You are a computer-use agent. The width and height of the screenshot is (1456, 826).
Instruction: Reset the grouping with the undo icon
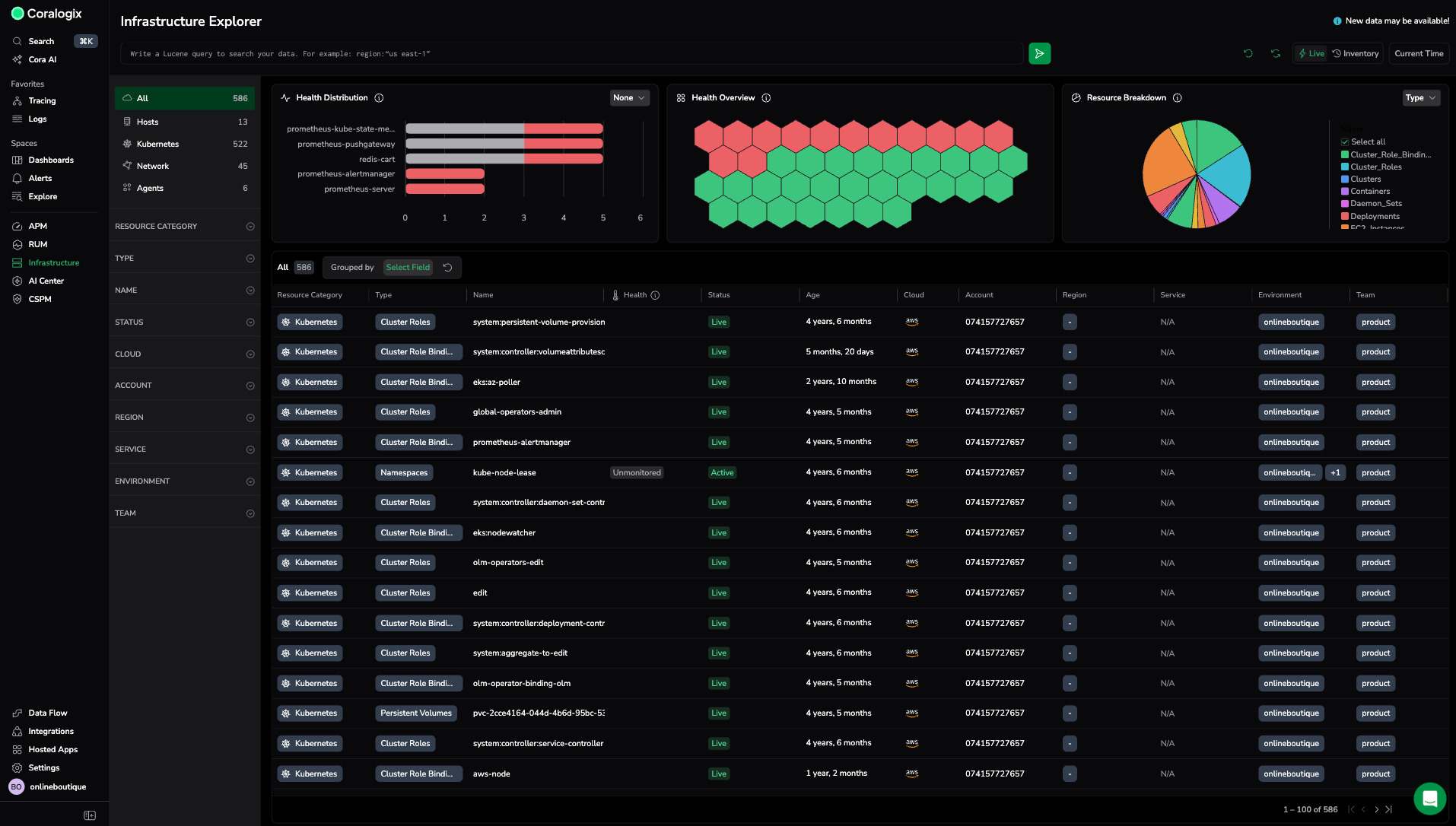[448, 268]
